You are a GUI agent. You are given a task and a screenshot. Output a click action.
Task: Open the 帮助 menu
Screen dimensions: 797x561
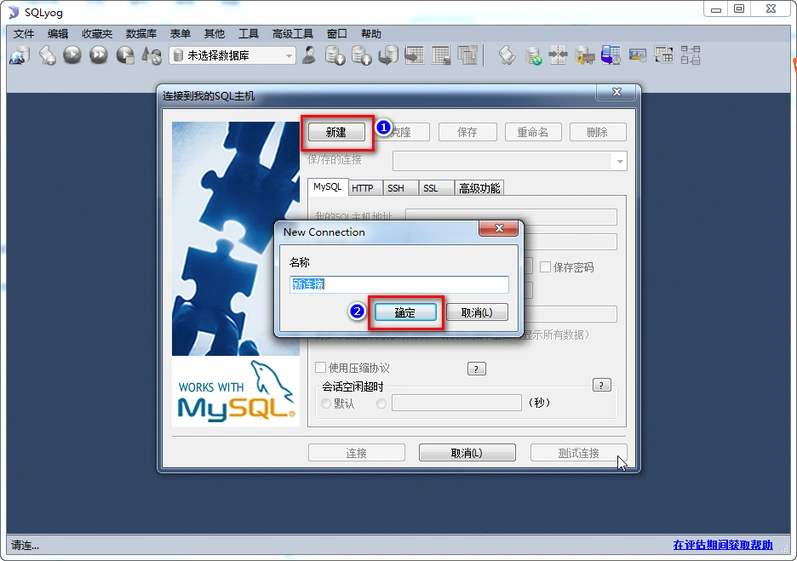click(x=371, y=34)
